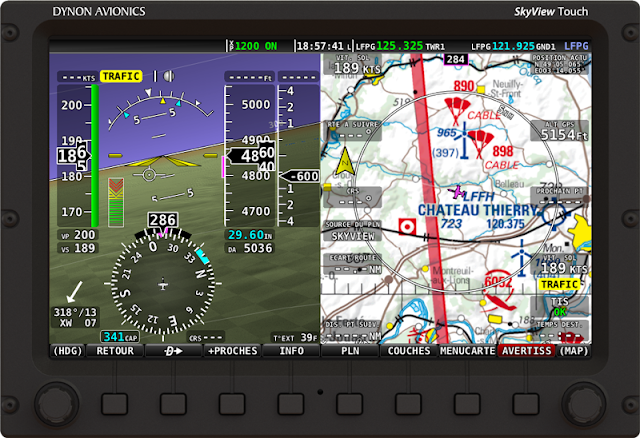This screenshot has width=640, height=438.
Task: Click the bezel button under MENUCARTE
Action: tap(467, 404)
